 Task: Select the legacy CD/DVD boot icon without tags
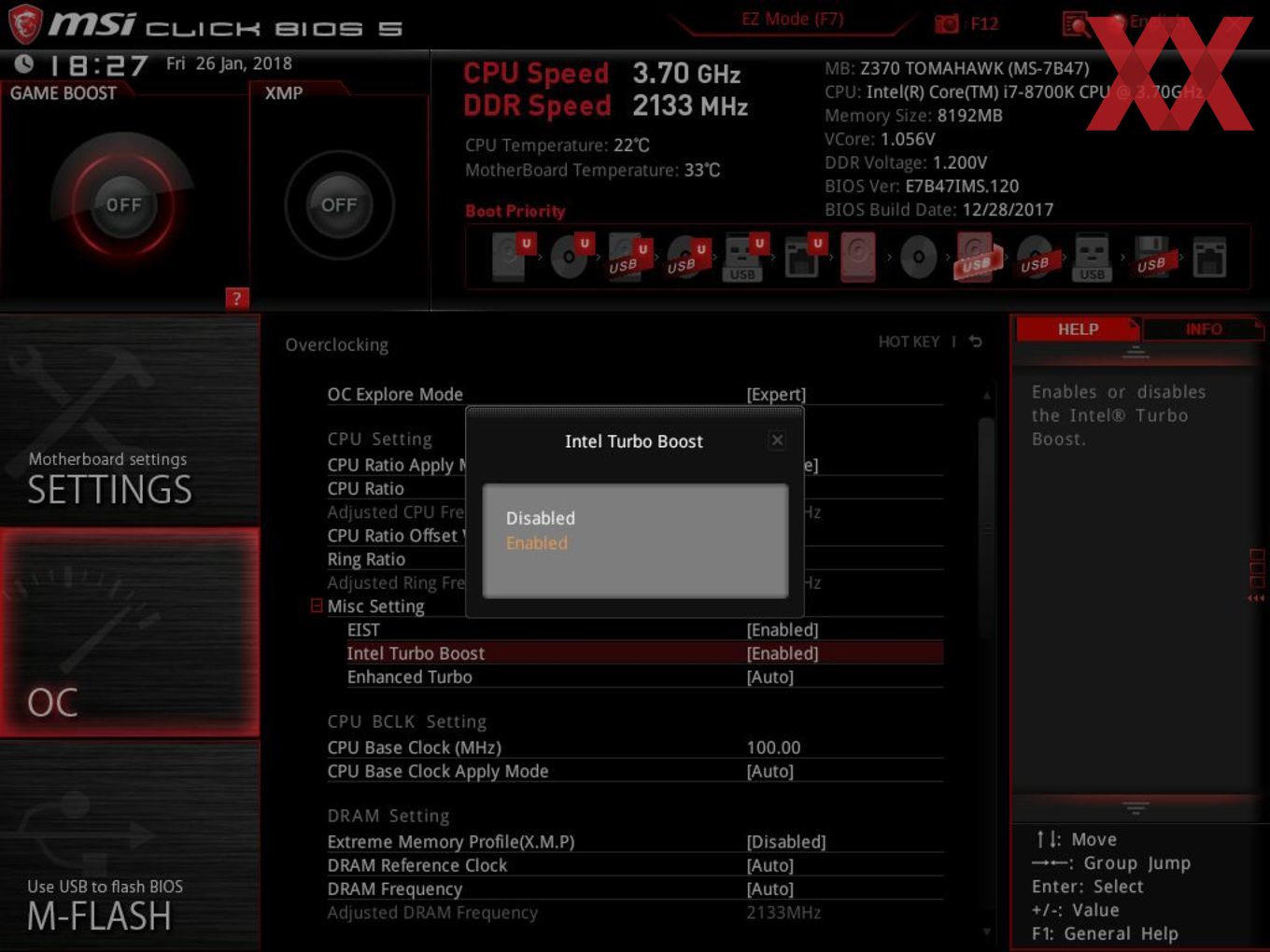coord(918,258)
